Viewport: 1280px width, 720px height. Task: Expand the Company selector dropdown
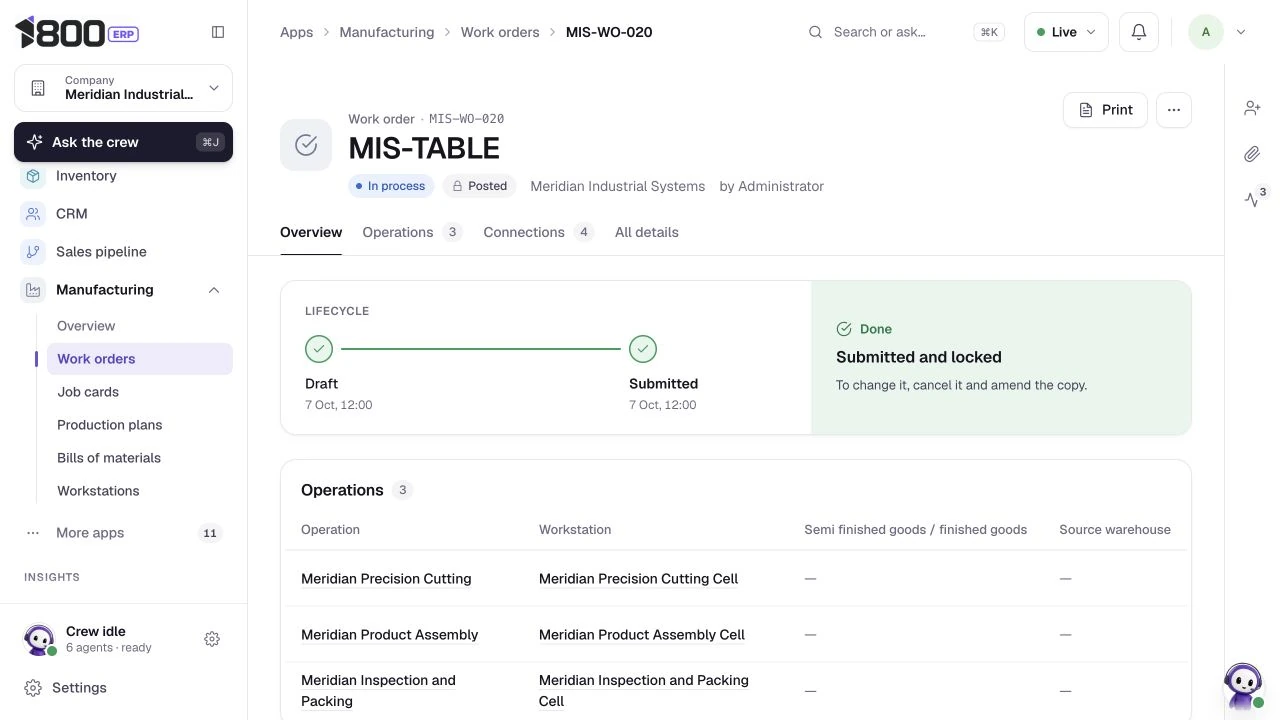pyautogui.click(x=123, y=88)
